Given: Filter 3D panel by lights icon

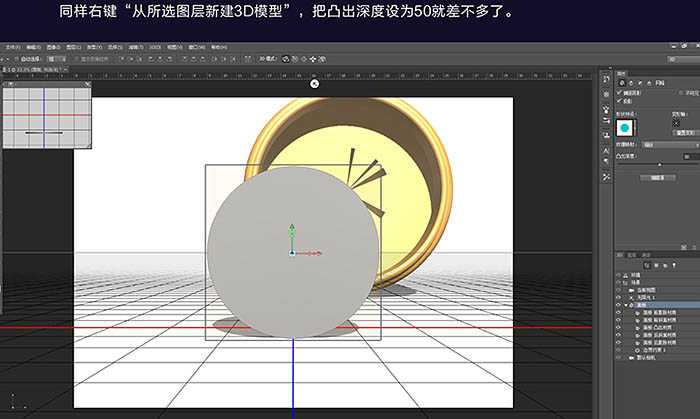Looking at the screenshot, I should 674,266.
